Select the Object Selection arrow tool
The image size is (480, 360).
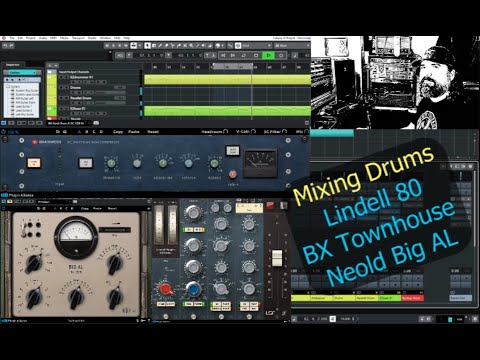(x=147, y=45)
